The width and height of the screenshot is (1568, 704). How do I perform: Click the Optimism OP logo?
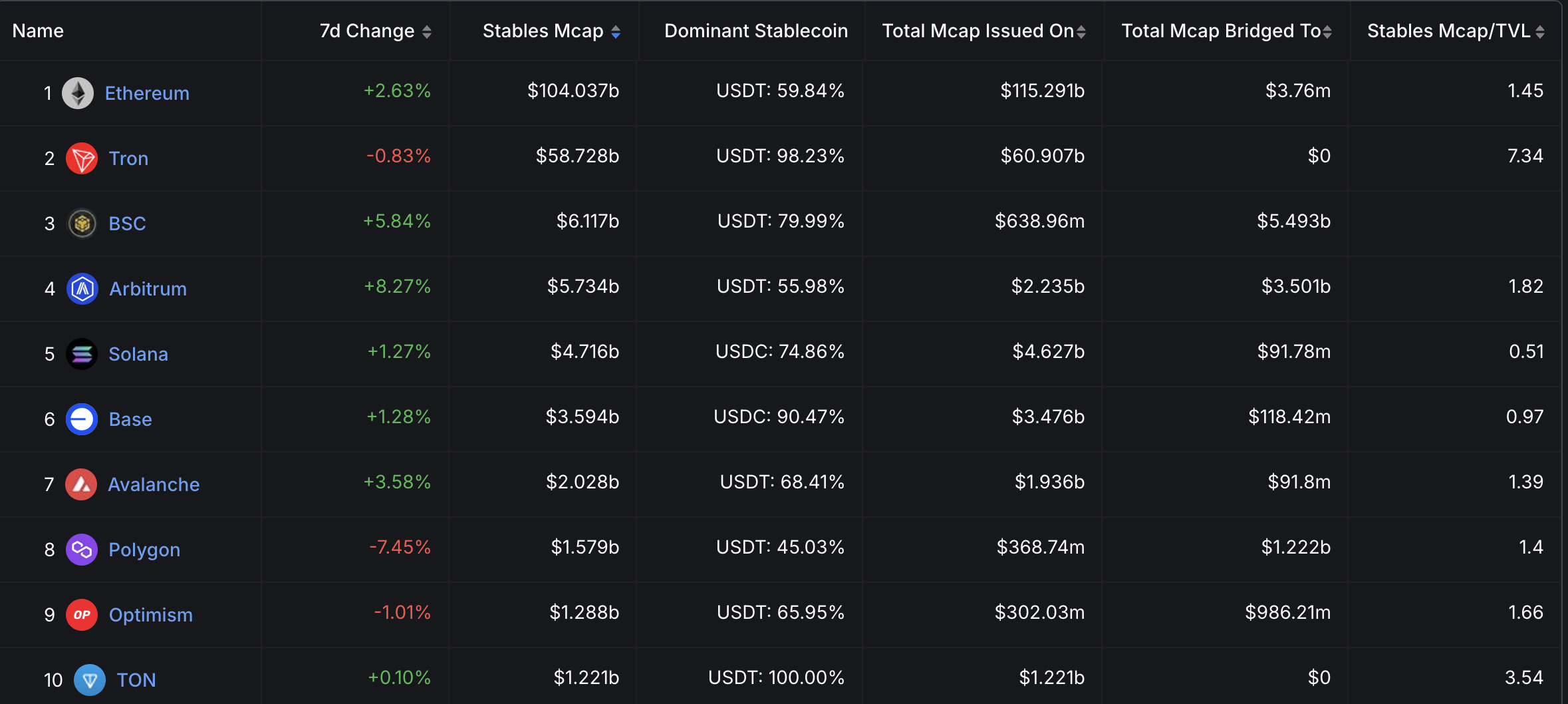(x=80, y=614)
